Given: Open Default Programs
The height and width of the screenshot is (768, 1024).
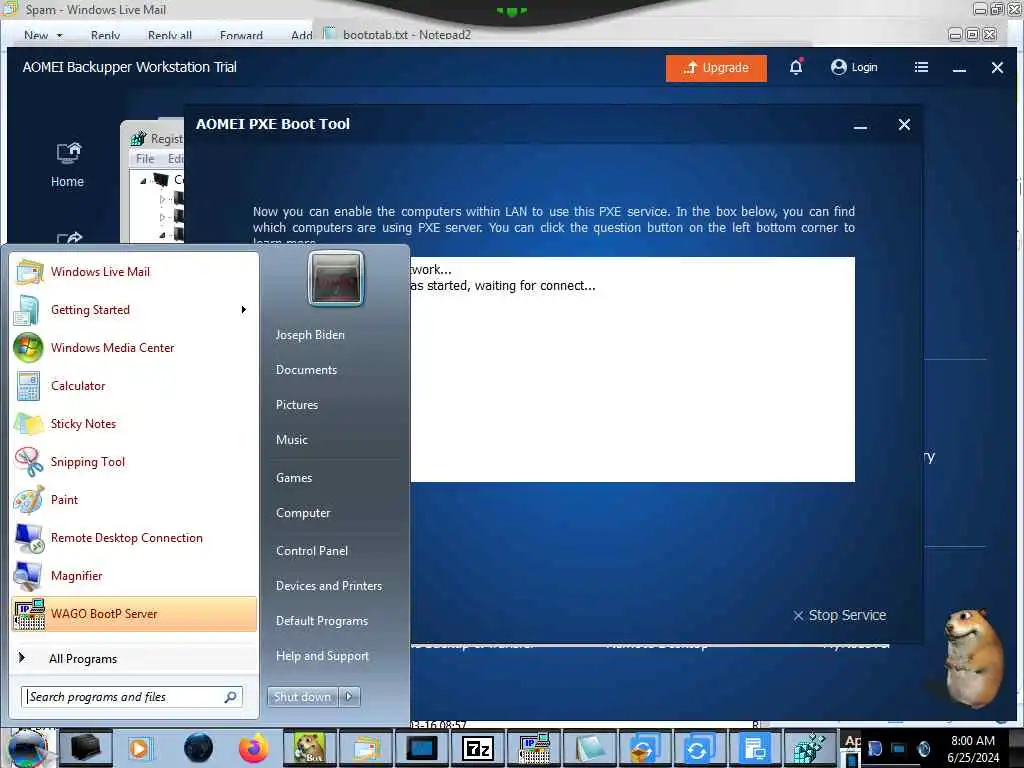Looking at the screenshot, I should pyautogui.click(x=322, y=620).
